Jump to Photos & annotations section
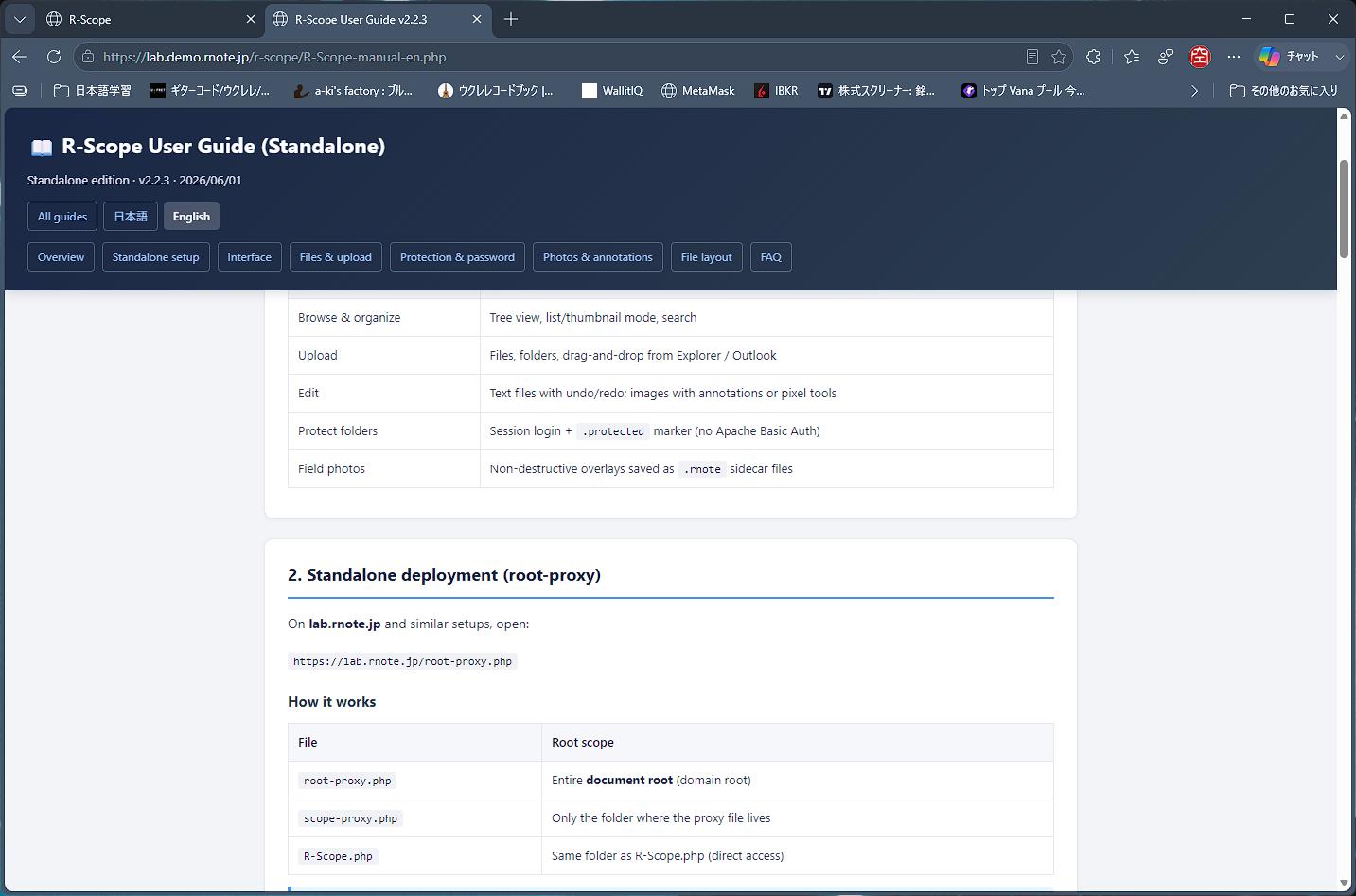 tap(598, 257)
